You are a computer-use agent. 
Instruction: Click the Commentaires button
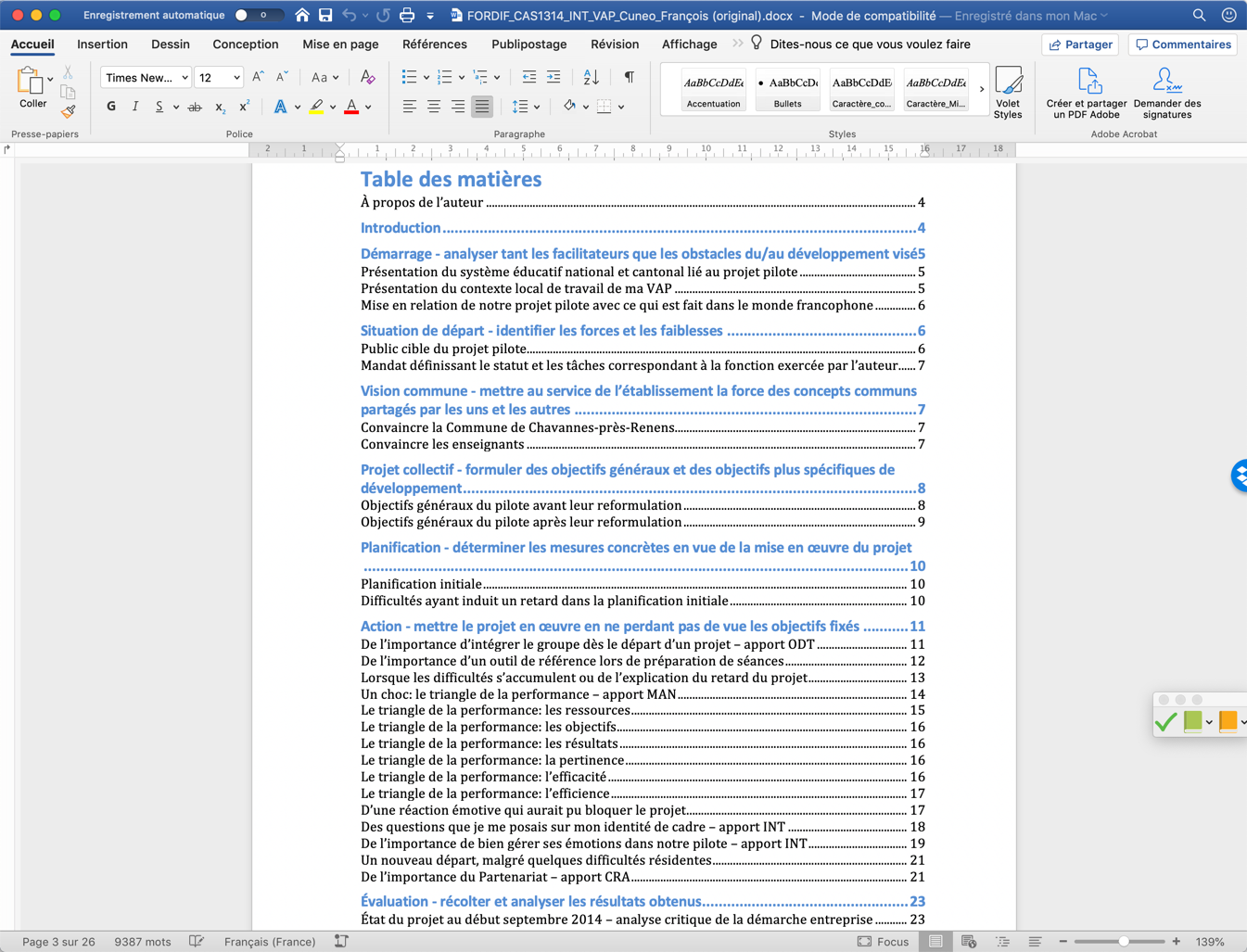click(x=1183, y=44)
